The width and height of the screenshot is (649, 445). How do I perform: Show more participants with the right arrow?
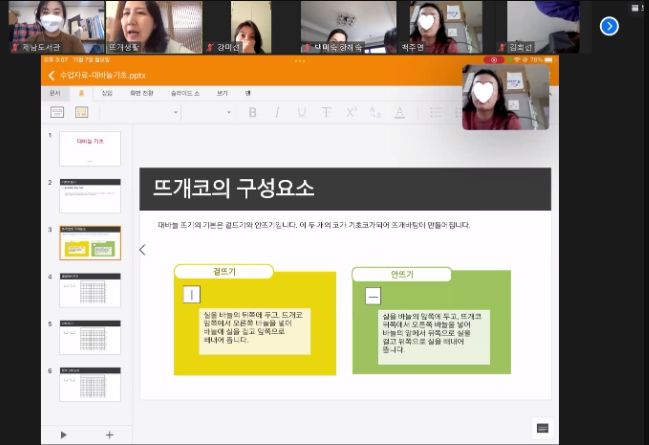click(x=609, y=26)
